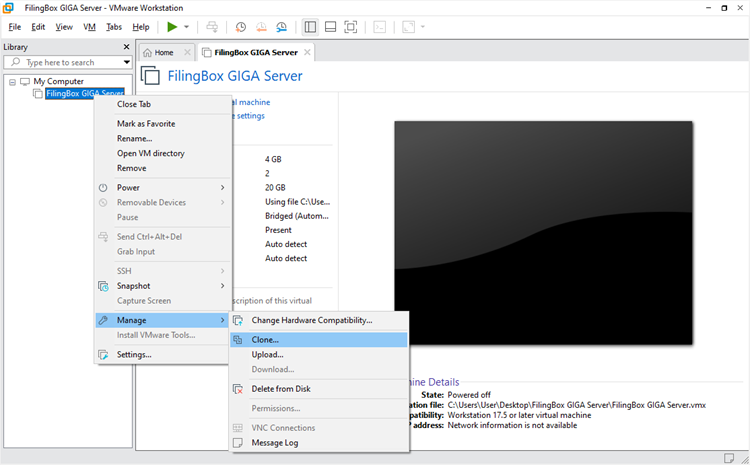The image size is (750, 465).
Task: Switch to the Home tab
Action: (x=163, y=53)
